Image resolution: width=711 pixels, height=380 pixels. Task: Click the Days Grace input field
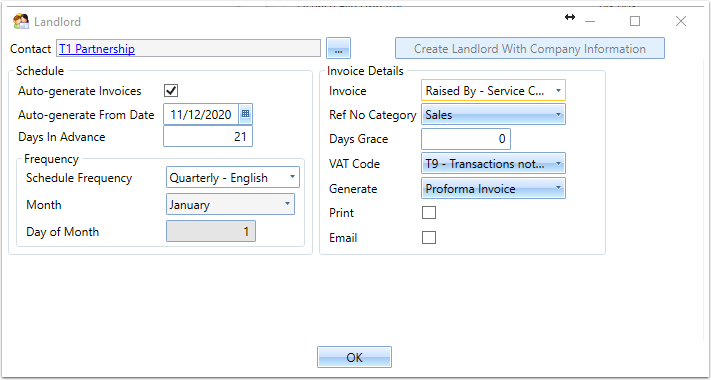(466, 139)
